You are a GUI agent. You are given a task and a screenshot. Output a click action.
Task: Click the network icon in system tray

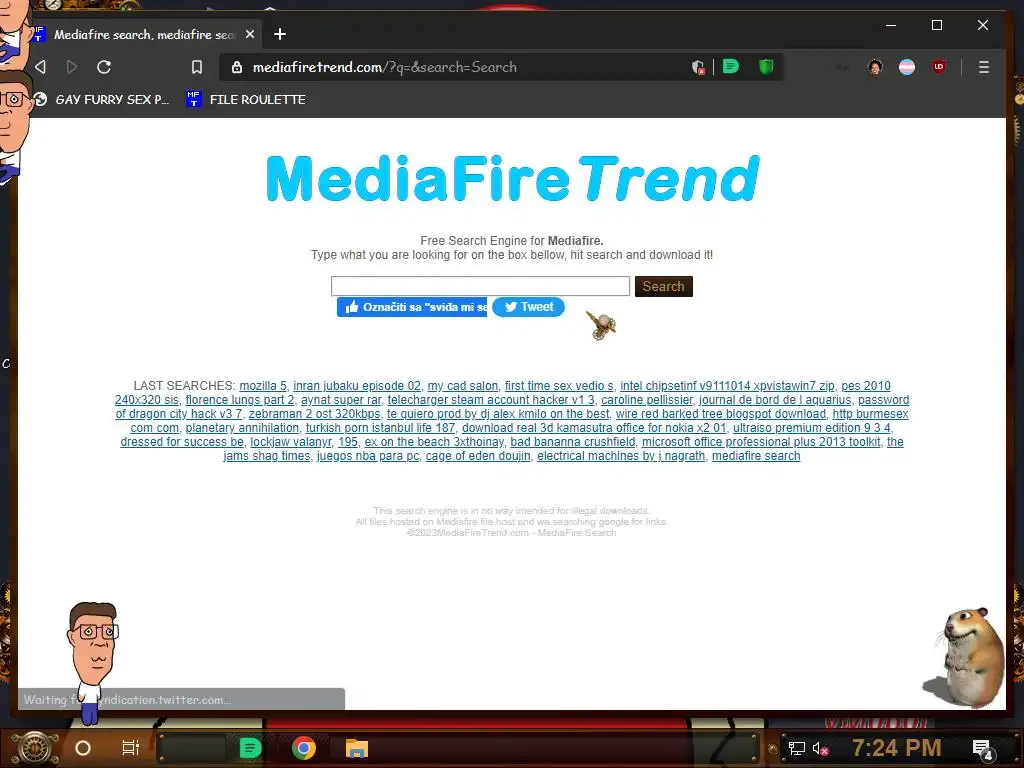(796, 748)
